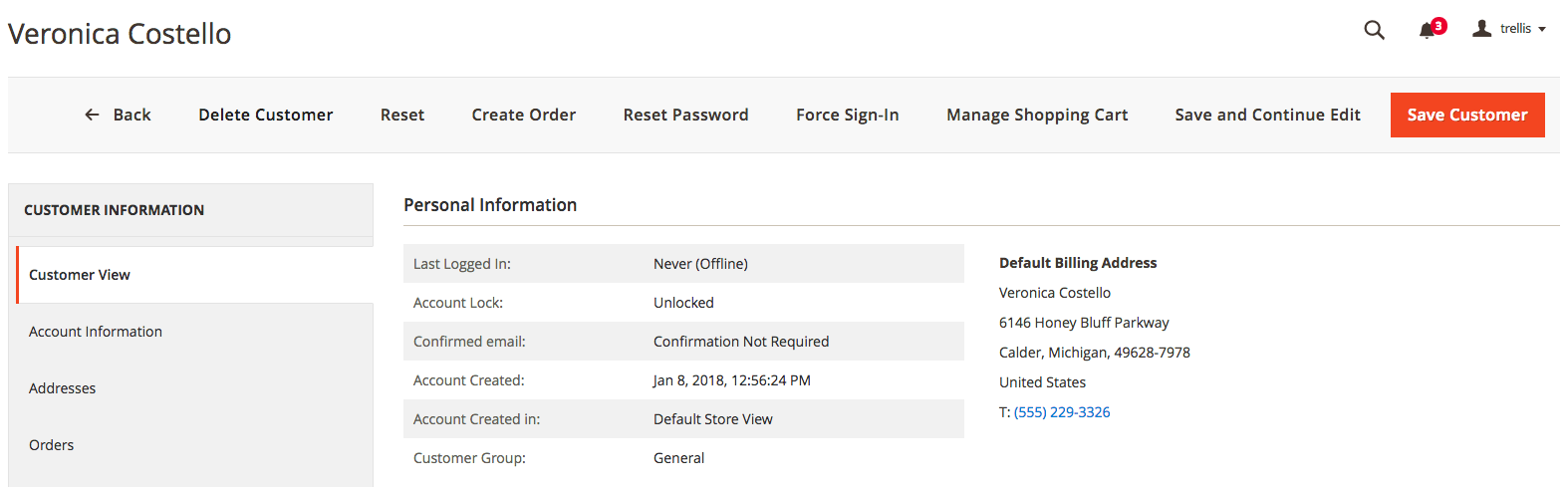1568x487 pixels.
Task: Open the search magnifier icon
Action: 1374,30
